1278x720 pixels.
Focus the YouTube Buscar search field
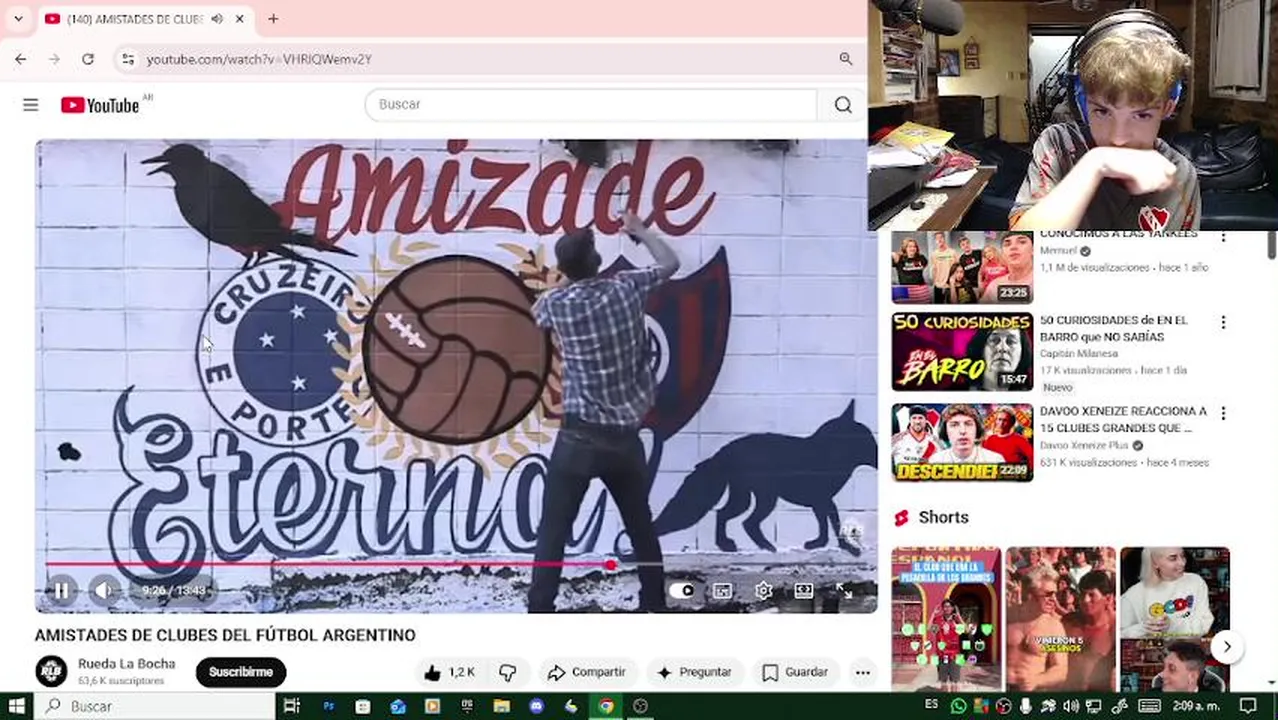[591, 104]
